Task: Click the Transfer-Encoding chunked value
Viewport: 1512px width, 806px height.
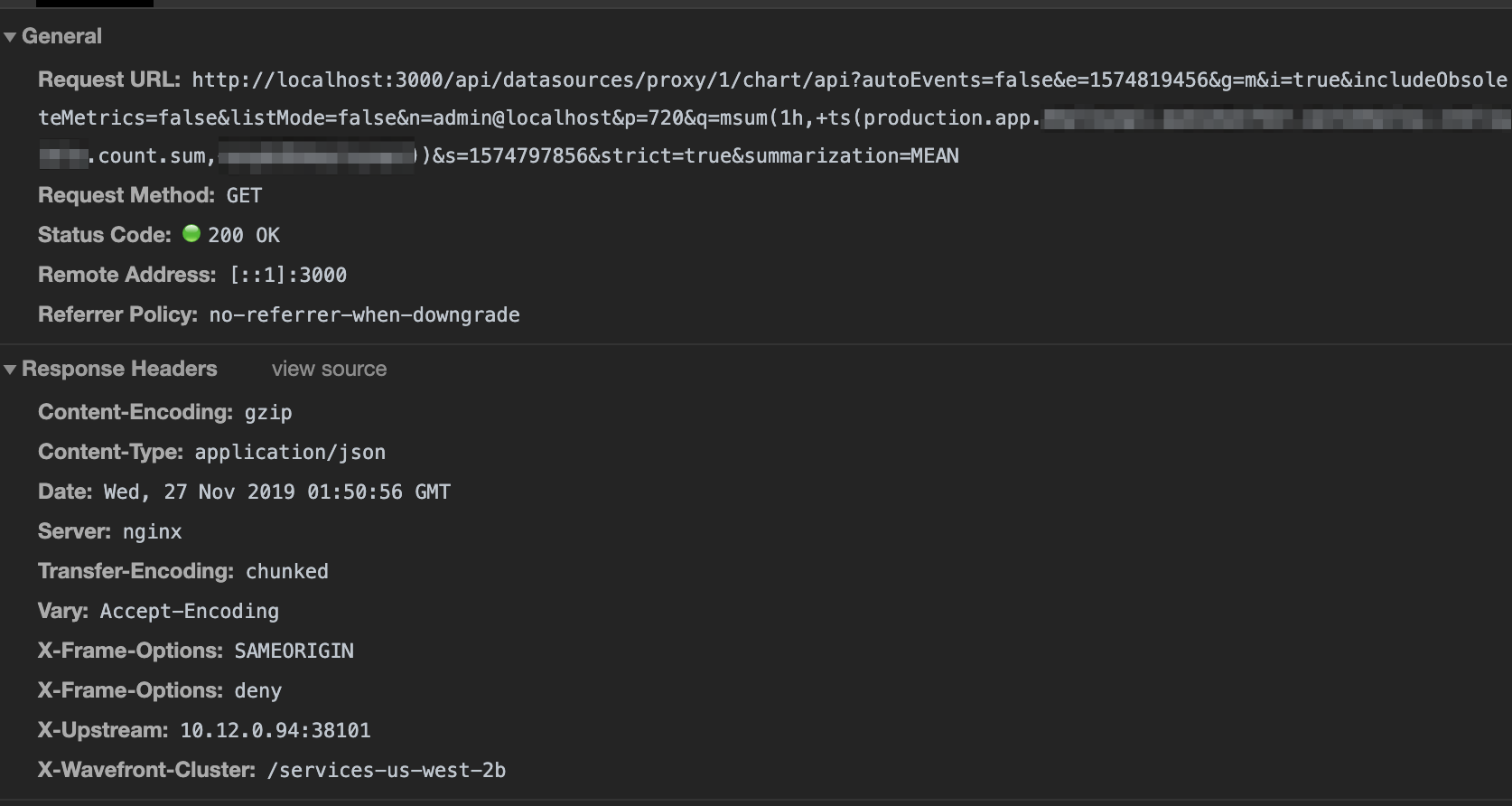Action: click(x=287, y=571)
